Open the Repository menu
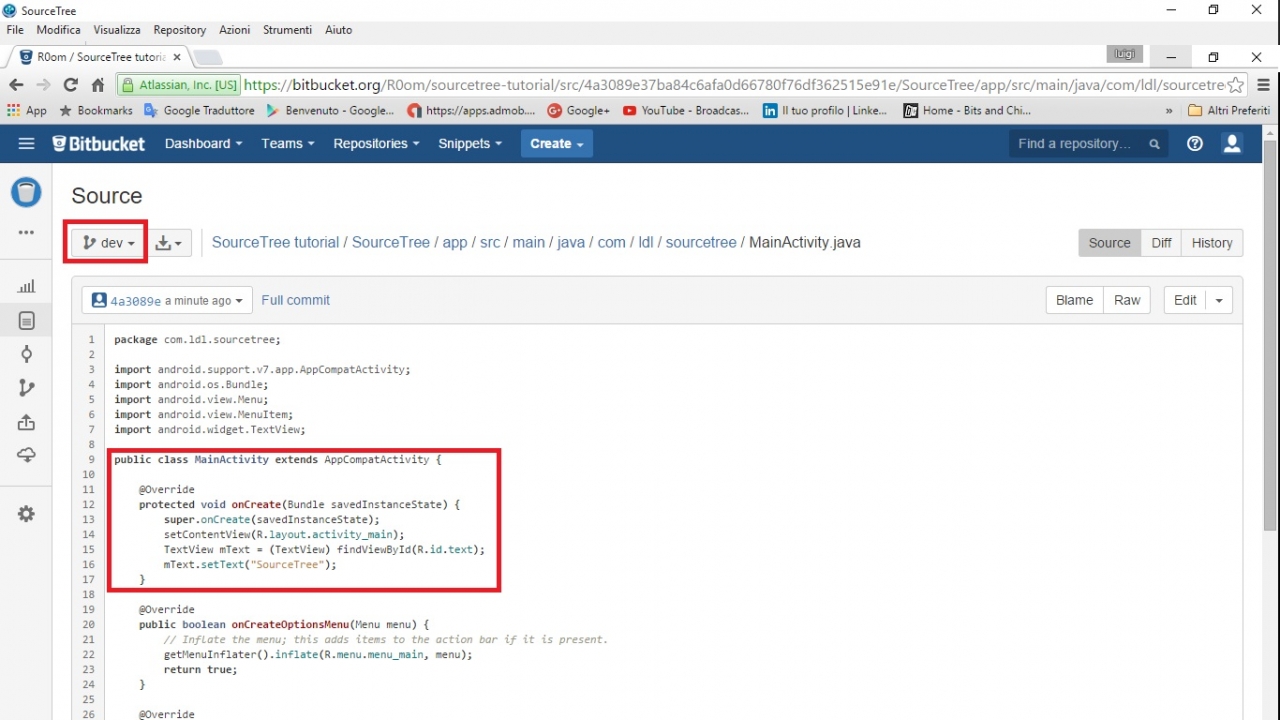Screen dimensions: 1280x720 click(180, 30)
